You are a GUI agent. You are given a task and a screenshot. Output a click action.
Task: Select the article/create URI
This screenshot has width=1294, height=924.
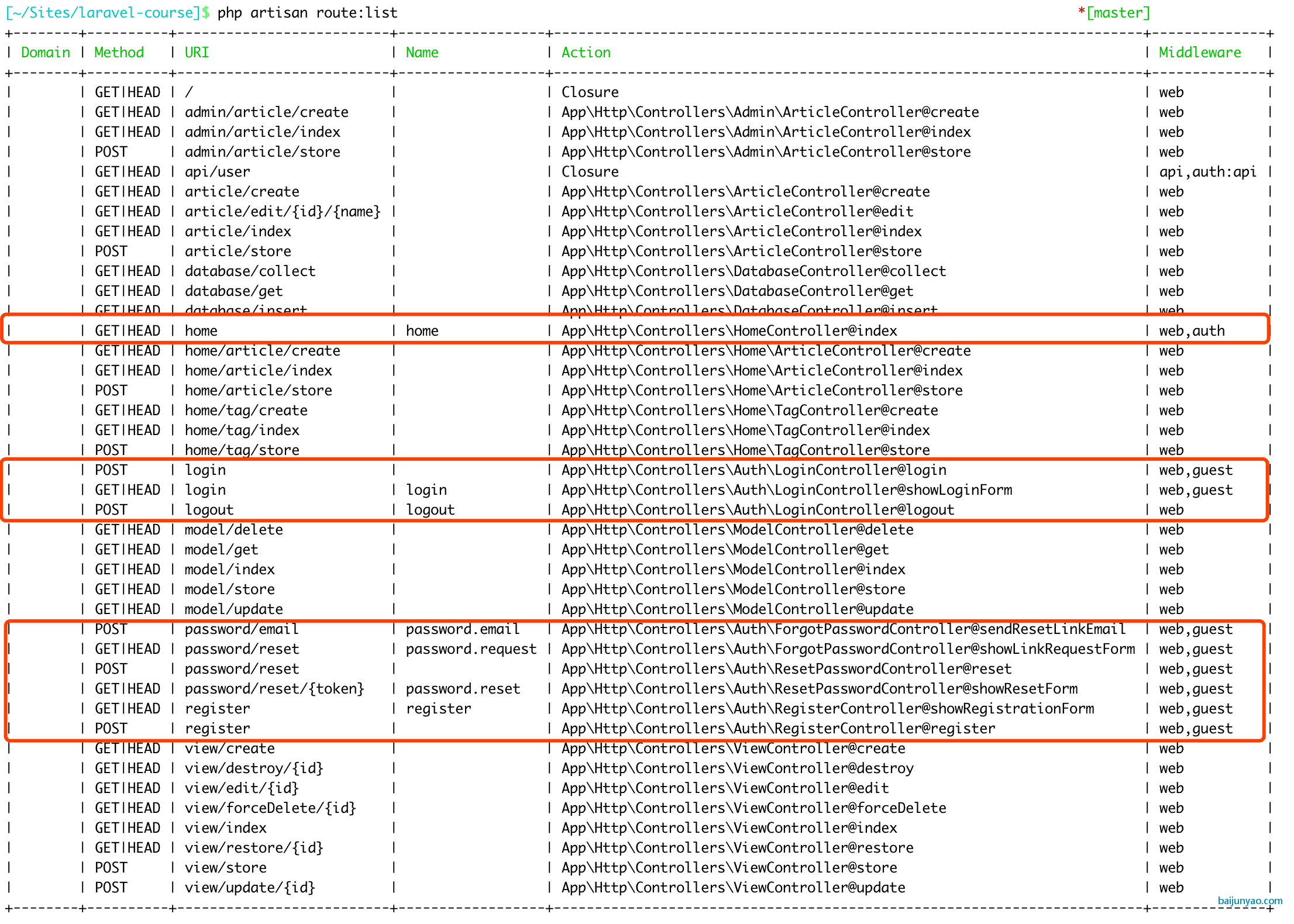[x=242, y=192]
